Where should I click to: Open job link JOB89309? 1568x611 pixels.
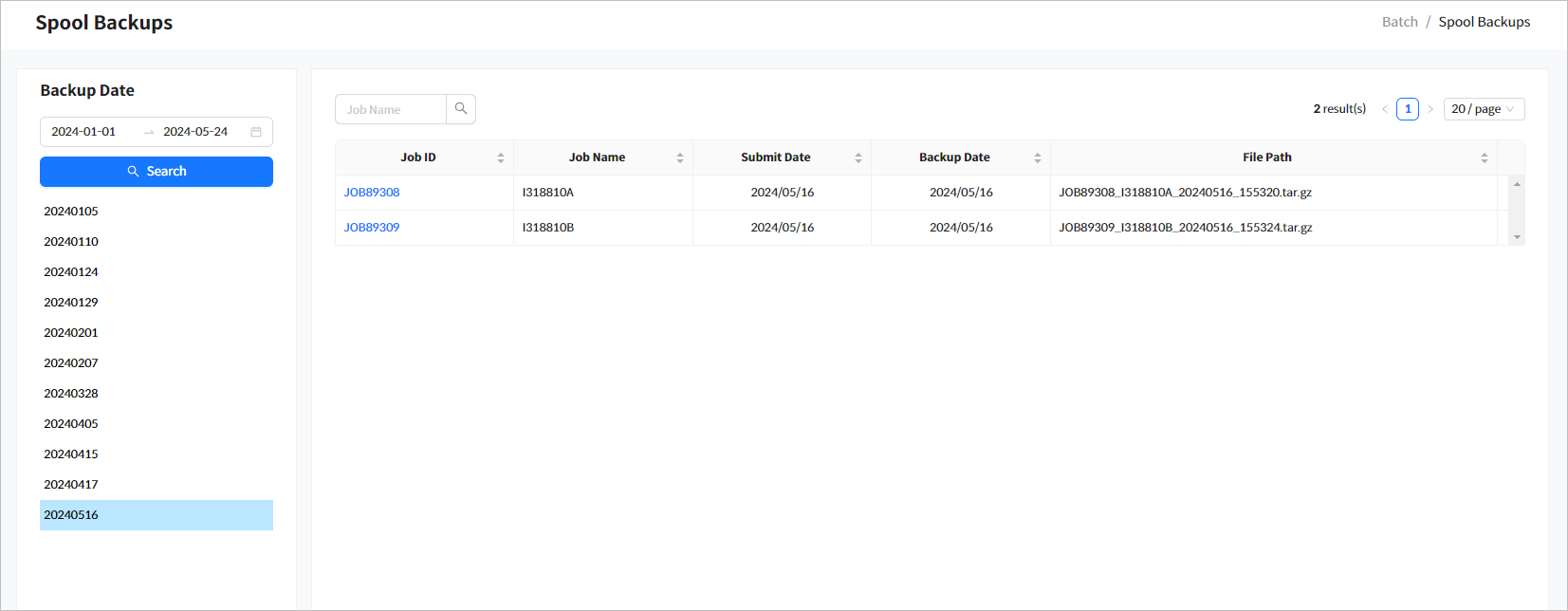[x=372, y=228]
